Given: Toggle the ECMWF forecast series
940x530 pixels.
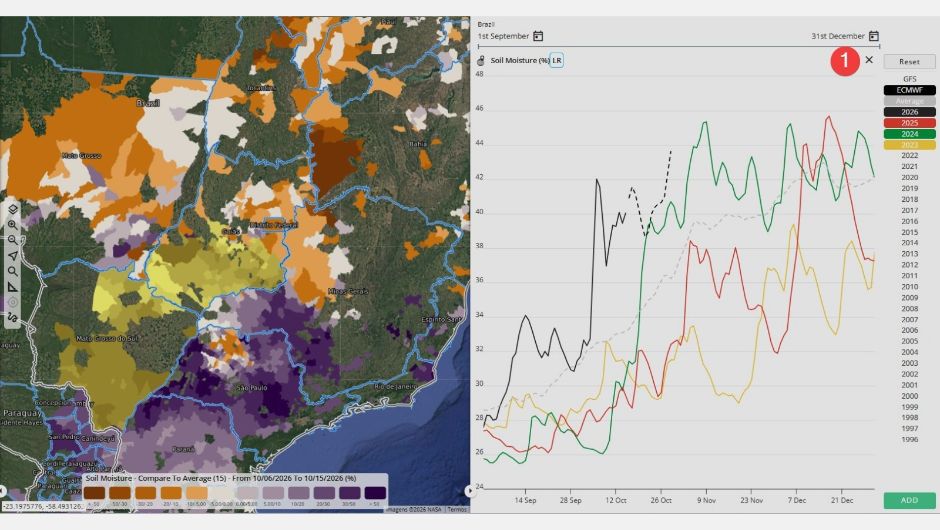Looking at the screenshot, I should 909,90.
